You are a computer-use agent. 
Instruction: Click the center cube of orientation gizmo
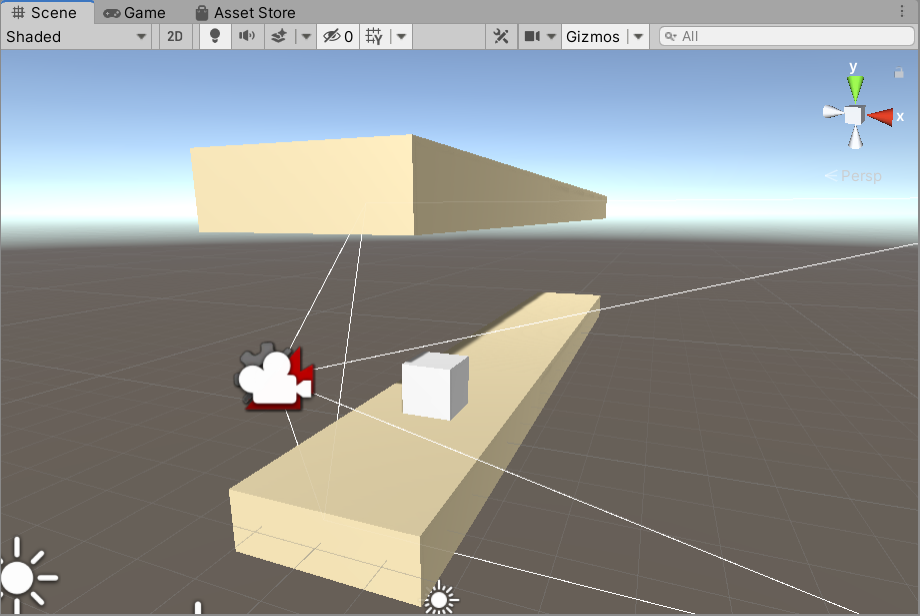pos(854,115)
